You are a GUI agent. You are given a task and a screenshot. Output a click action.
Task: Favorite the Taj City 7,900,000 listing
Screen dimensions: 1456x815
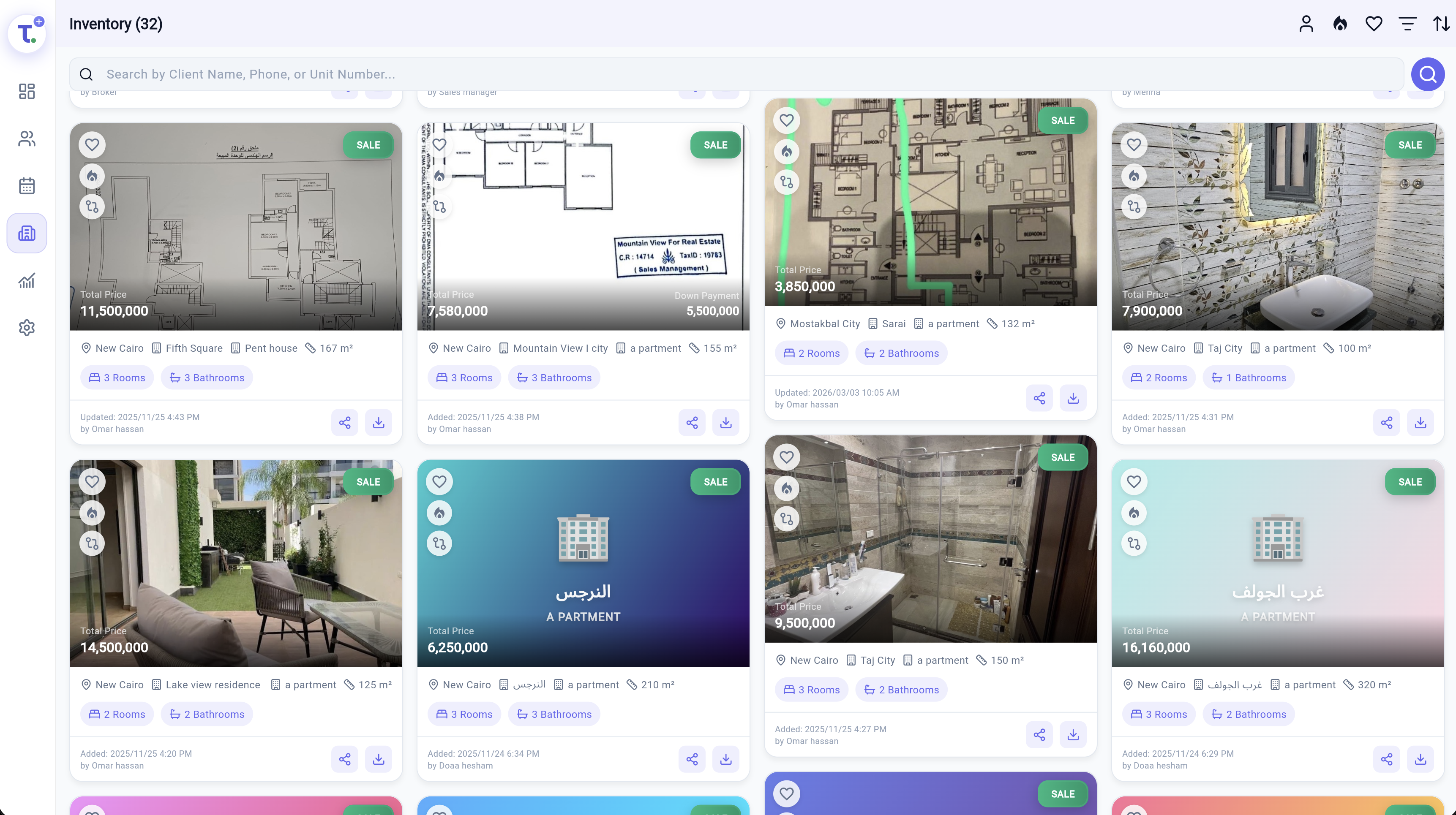pyautogui.click(x=1134, y=144)
